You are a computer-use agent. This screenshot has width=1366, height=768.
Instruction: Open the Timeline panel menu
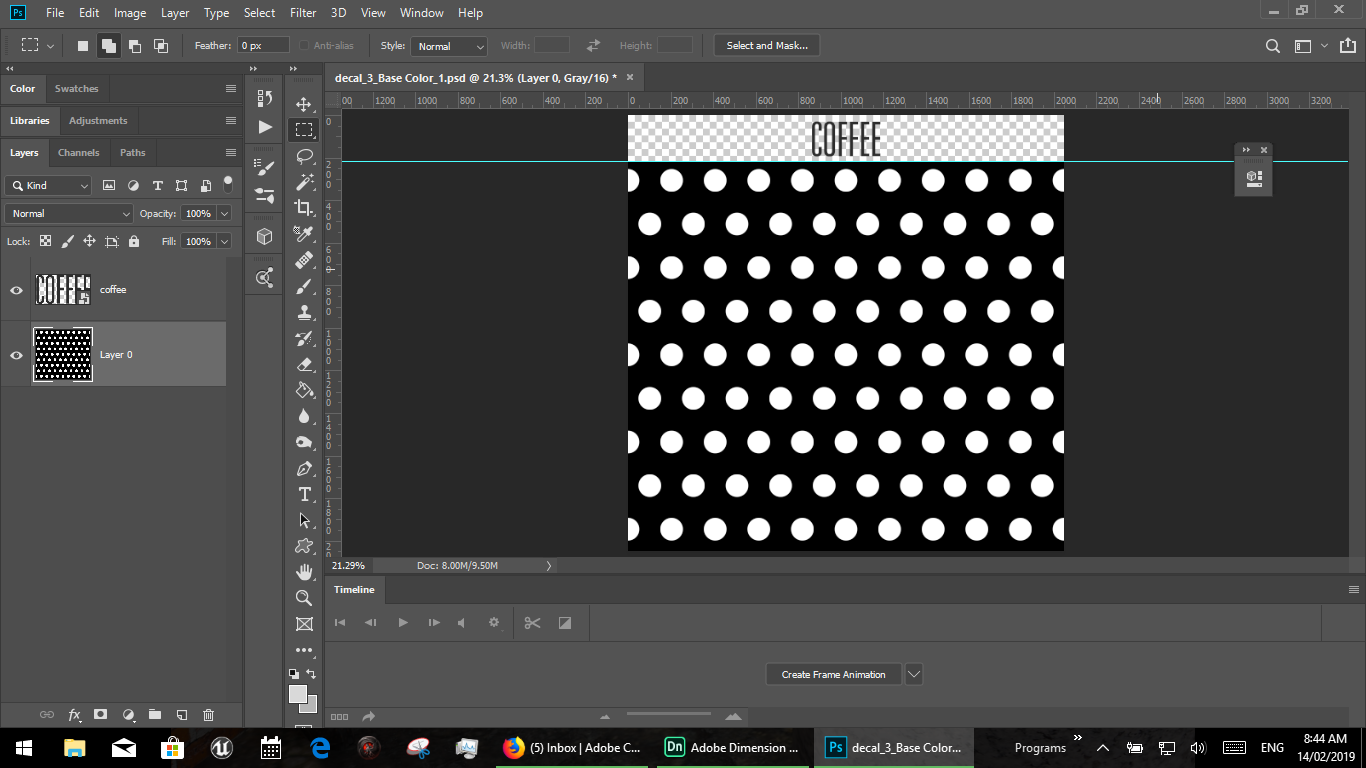tap(1354, 590)
